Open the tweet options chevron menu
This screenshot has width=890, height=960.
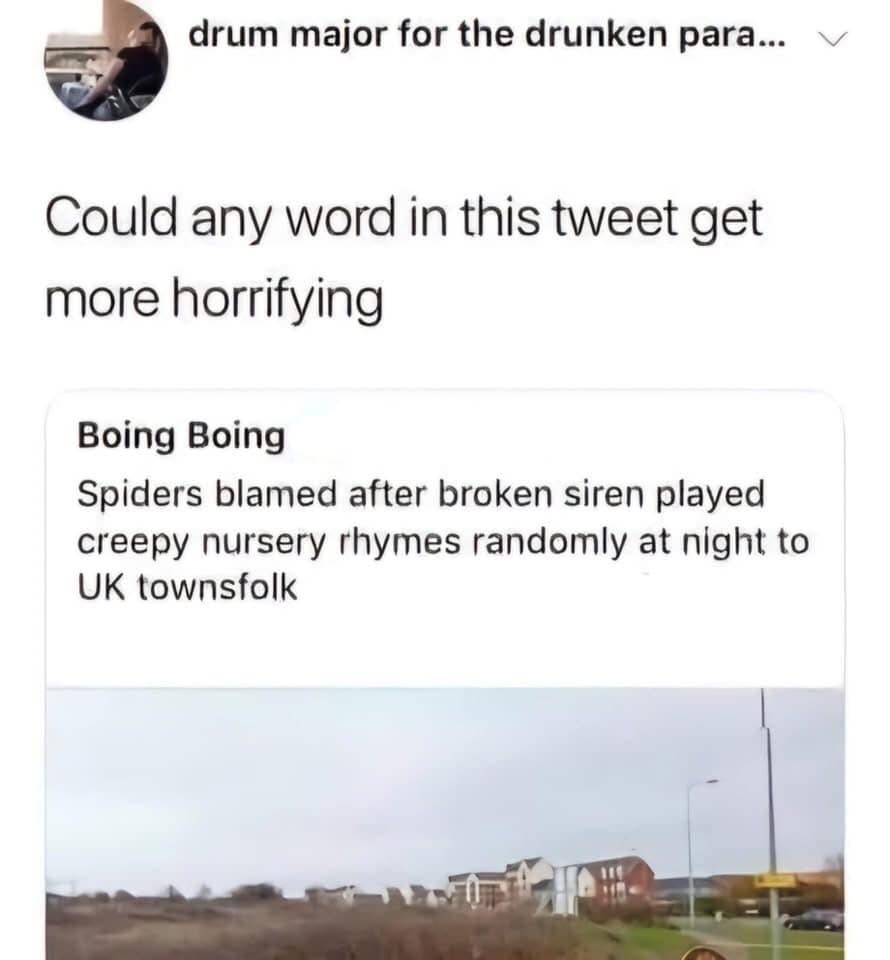832,39
